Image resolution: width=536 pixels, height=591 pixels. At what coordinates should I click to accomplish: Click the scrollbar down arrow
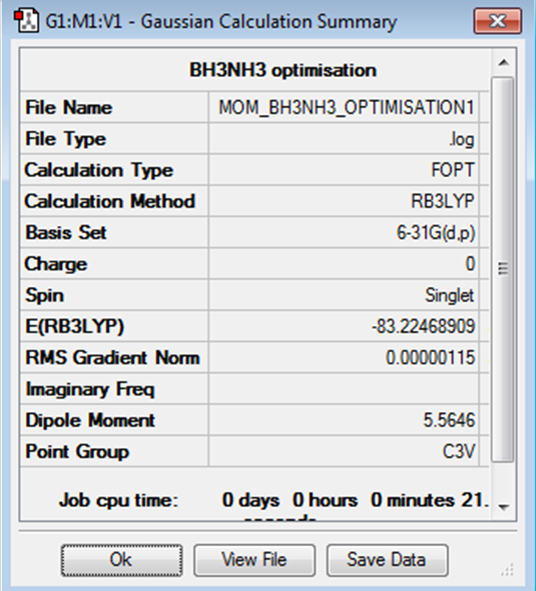(504, 507)
